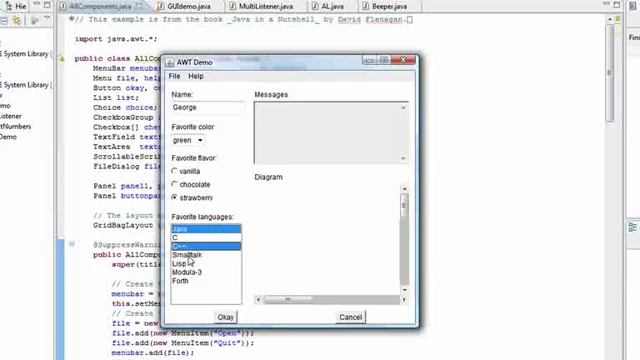The image size is (640, 360).
Task: Click the AWT Demo window Java icon
Action: tap(169, 62)
